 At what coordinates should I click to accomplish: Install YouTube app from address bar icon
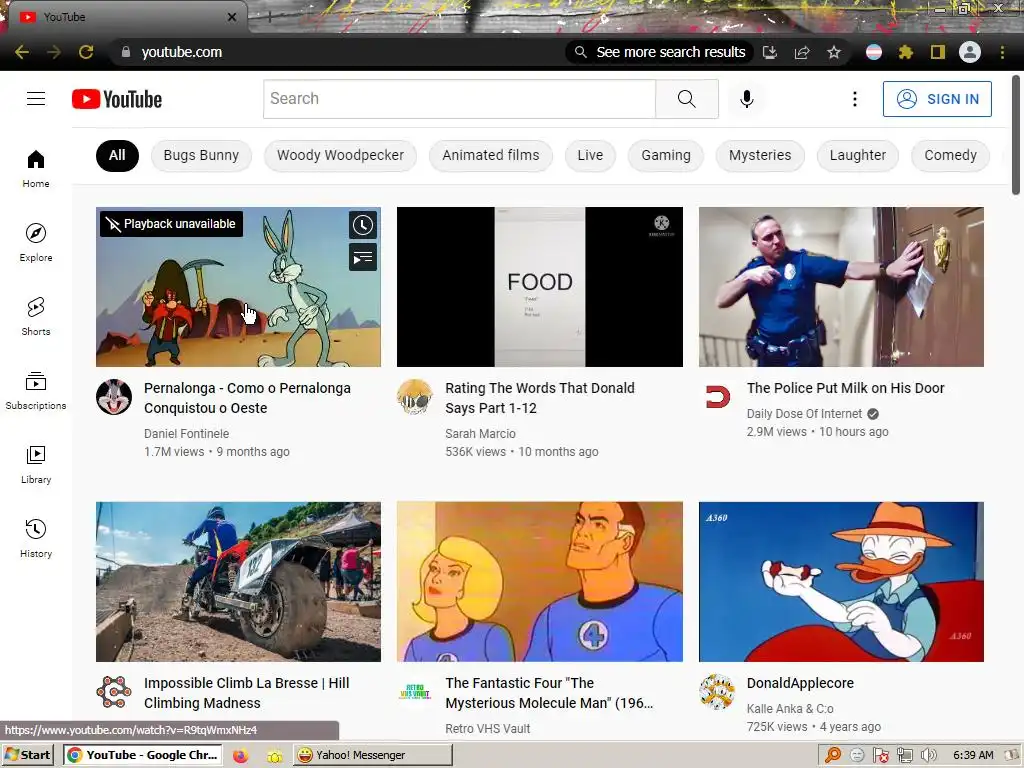tap(770, 52)
